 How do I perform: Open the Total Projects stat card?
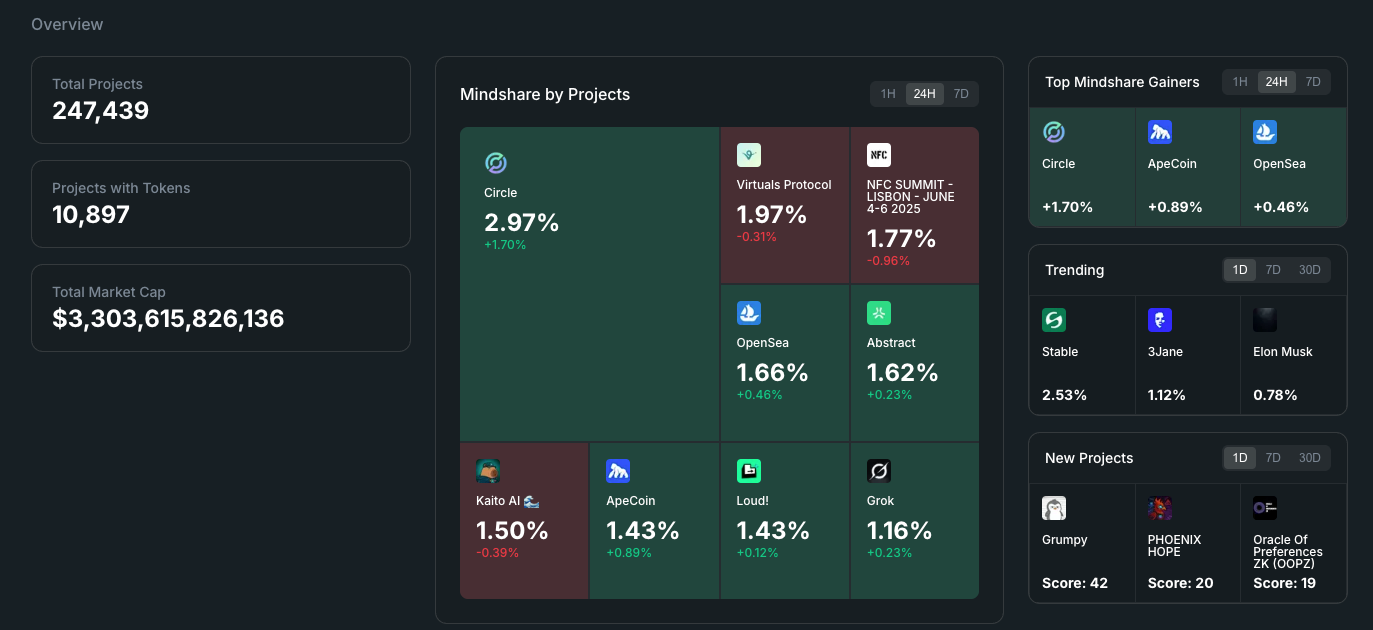click(221, 100)
